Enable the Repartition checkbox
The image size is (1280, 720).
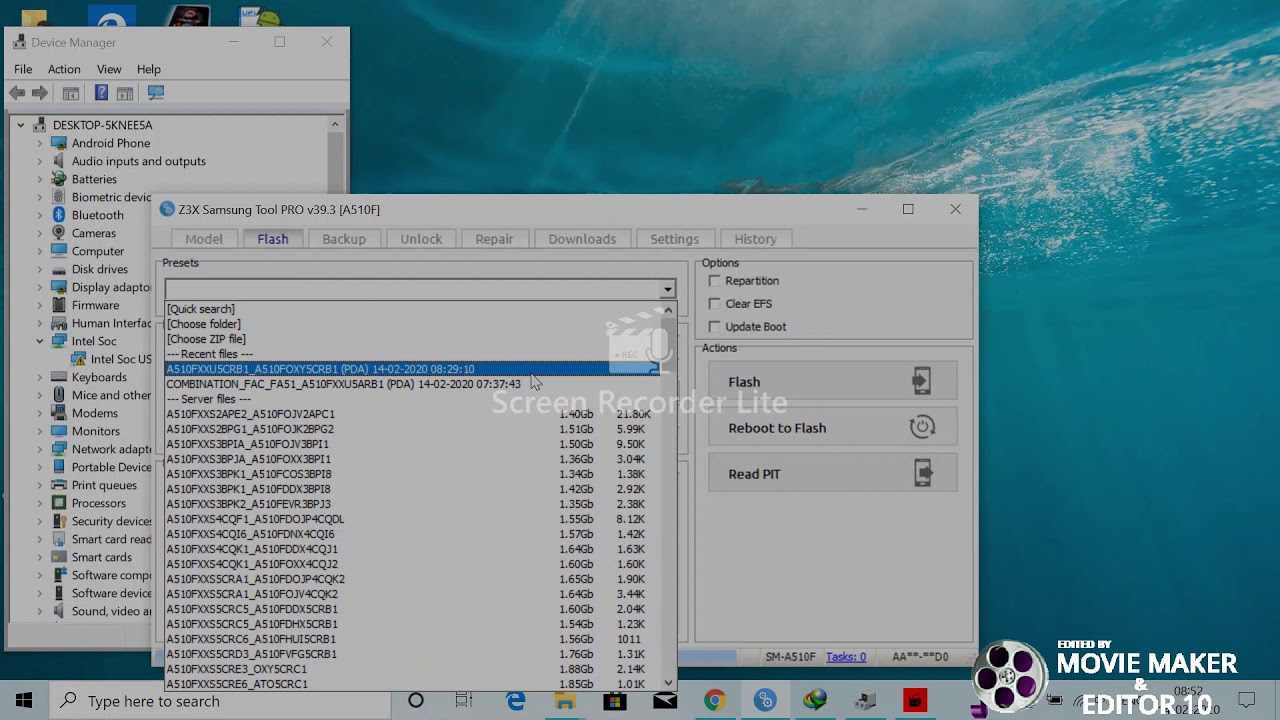pyautogui.click(x=714, y=281)
